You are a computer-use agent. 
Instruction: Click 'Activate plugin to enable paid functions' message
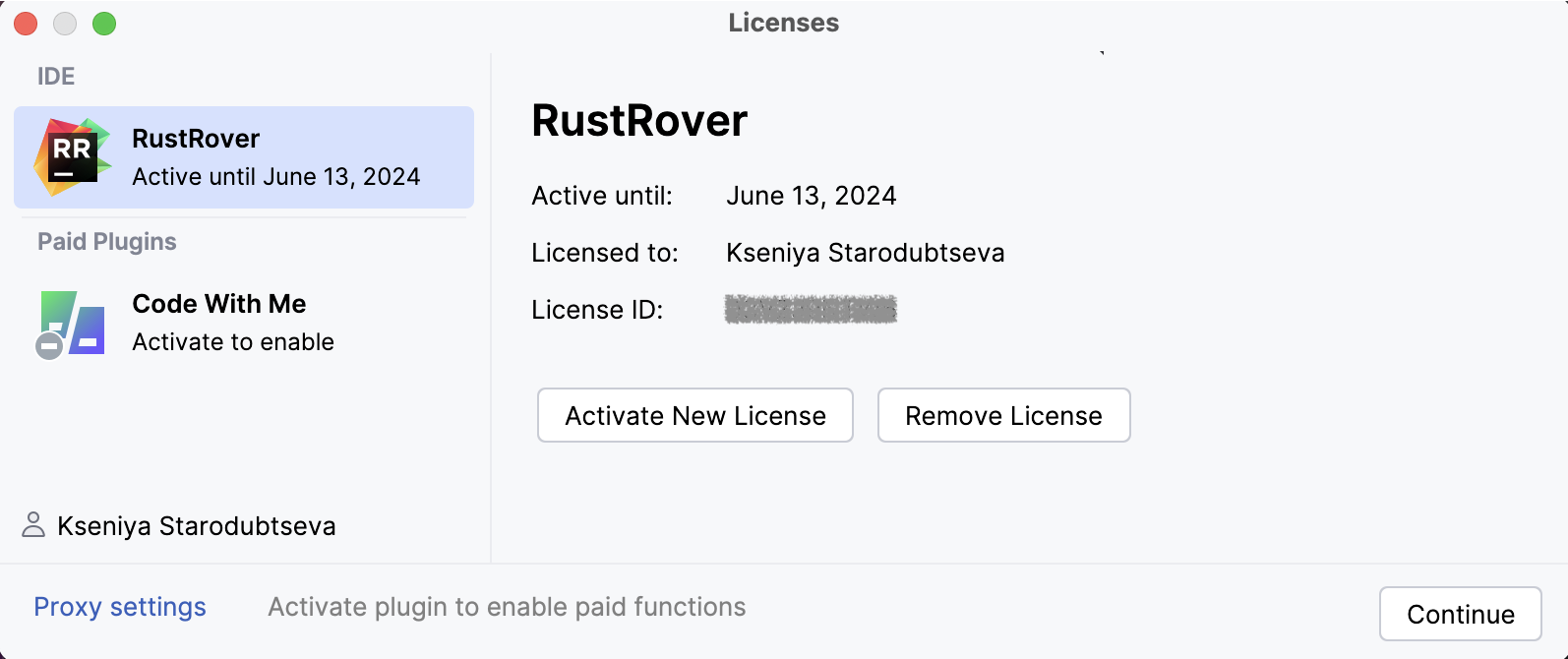coord(507,607)
